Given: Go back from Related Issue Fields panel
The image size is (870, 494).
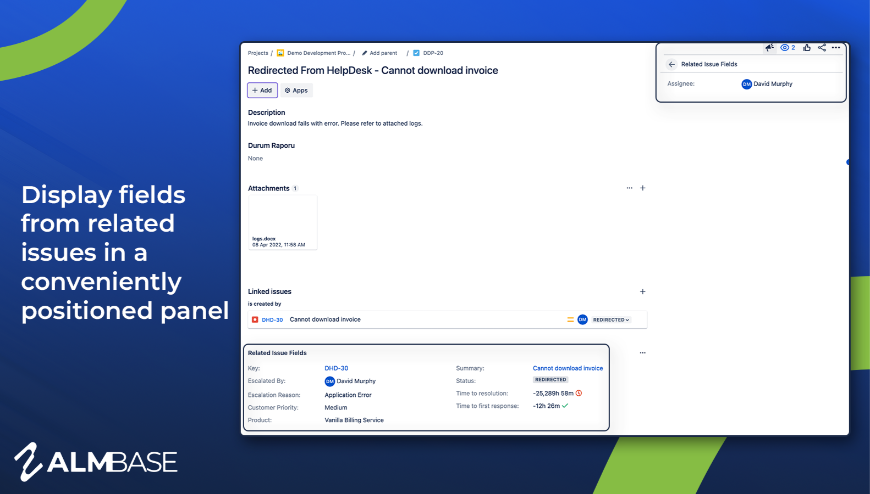Looking at the screenshot, I should [672, 64].
